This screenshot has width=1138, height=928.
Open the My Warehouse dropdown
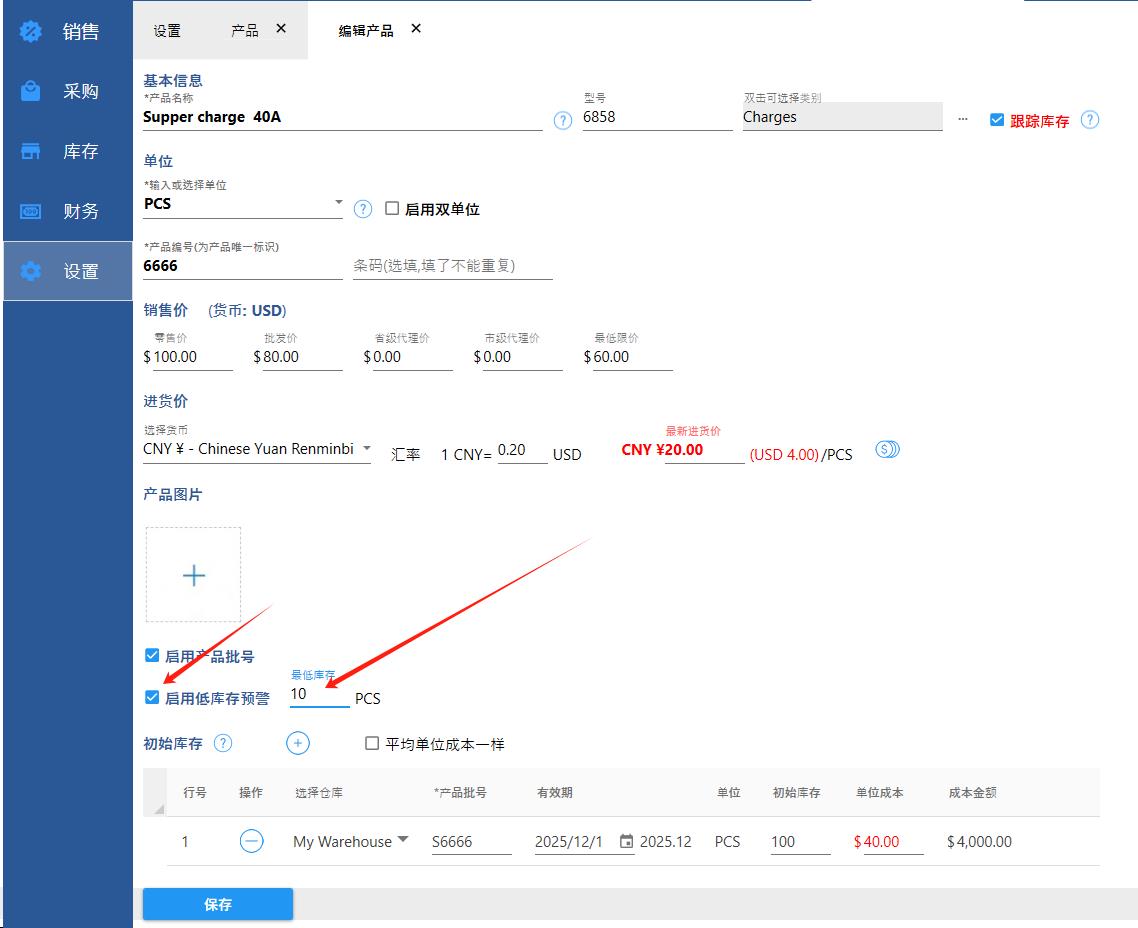[x=403, y=840]
